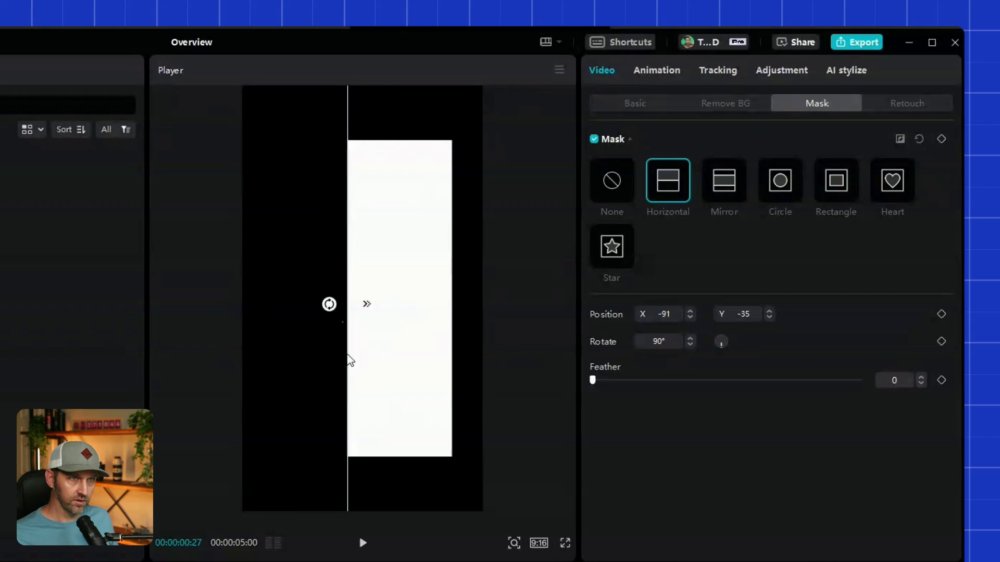Viewport: 1000px width, 562px height.
Task: Click the Share button
Action: pyautogui.click(x=796, y=42)
